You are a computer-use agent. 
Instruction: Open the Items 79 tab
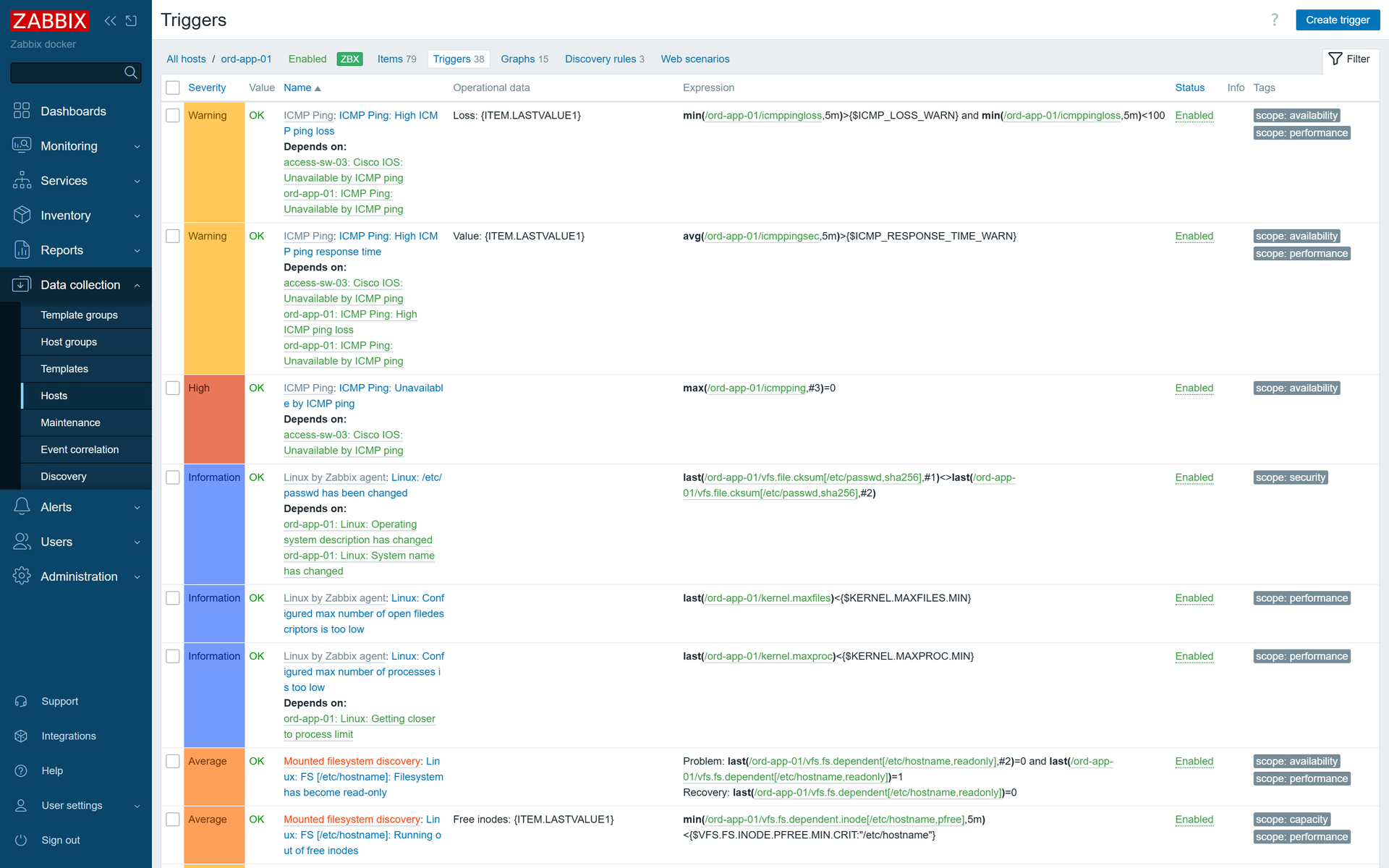pyautogui.click(x=396, y=59)
